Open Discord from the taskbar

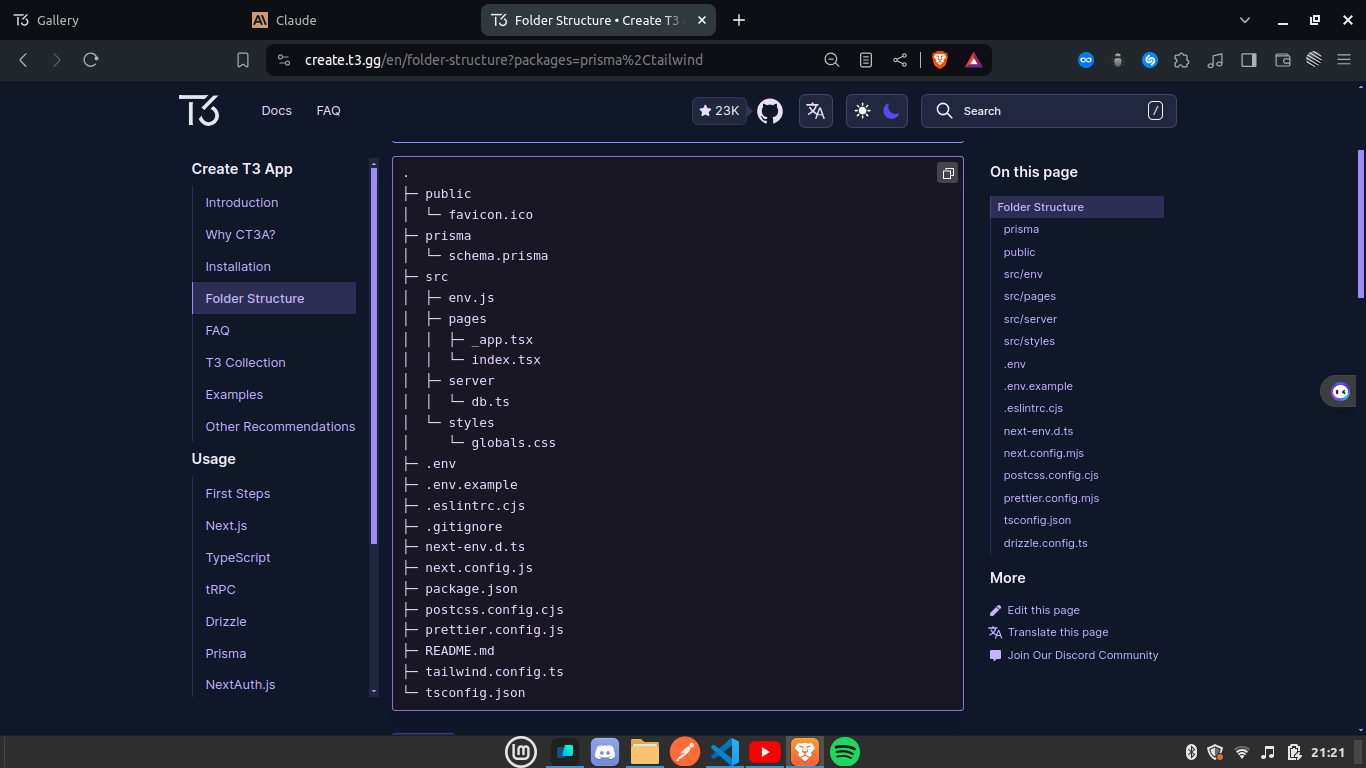pos(605,752)
